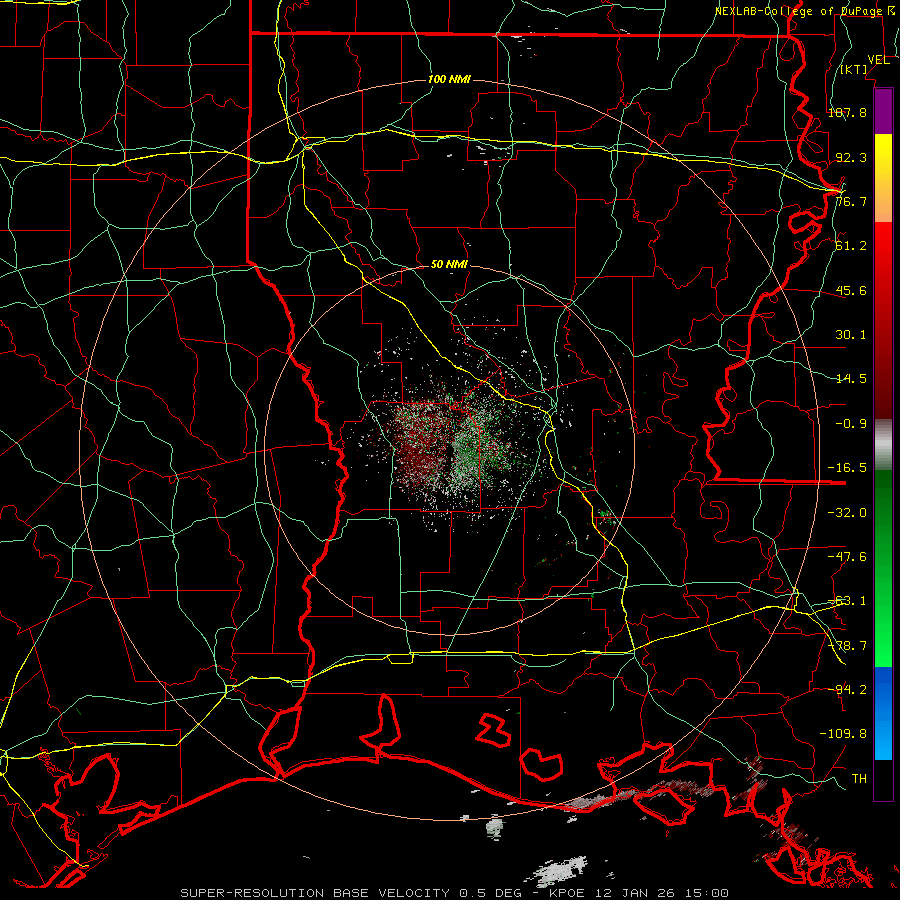Click the -109.8 legend value

[x=843, y=734]
